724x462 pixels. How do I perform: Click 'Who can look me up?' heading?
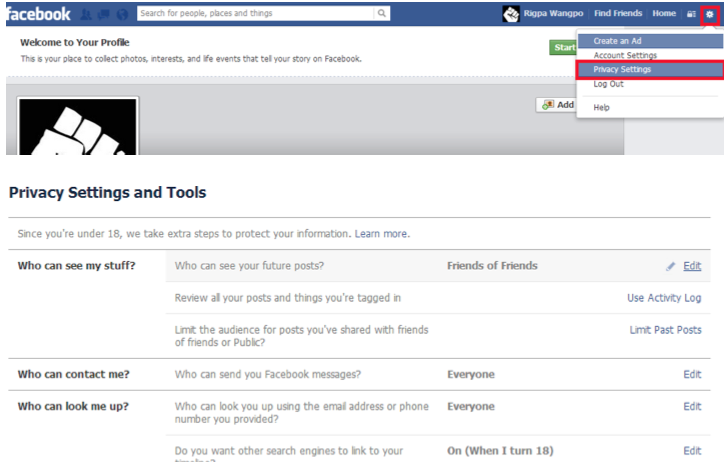pyautogui.click(x=73, y=407)
